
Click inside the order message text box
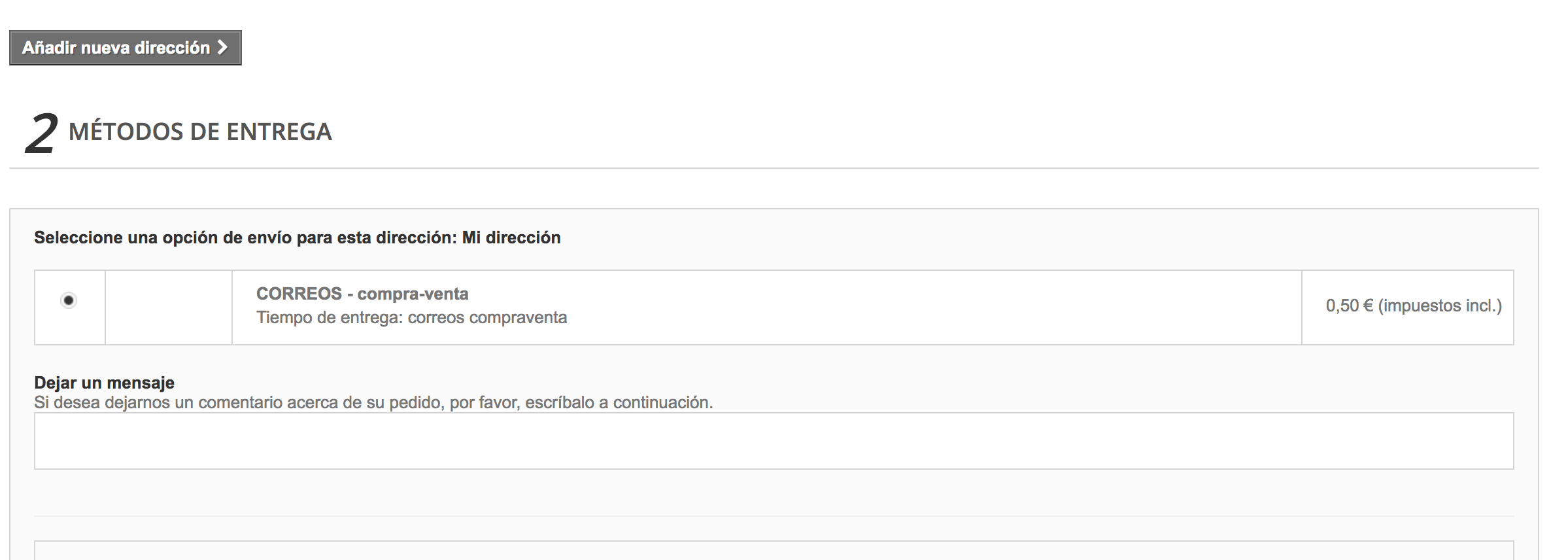click(774, 441)
